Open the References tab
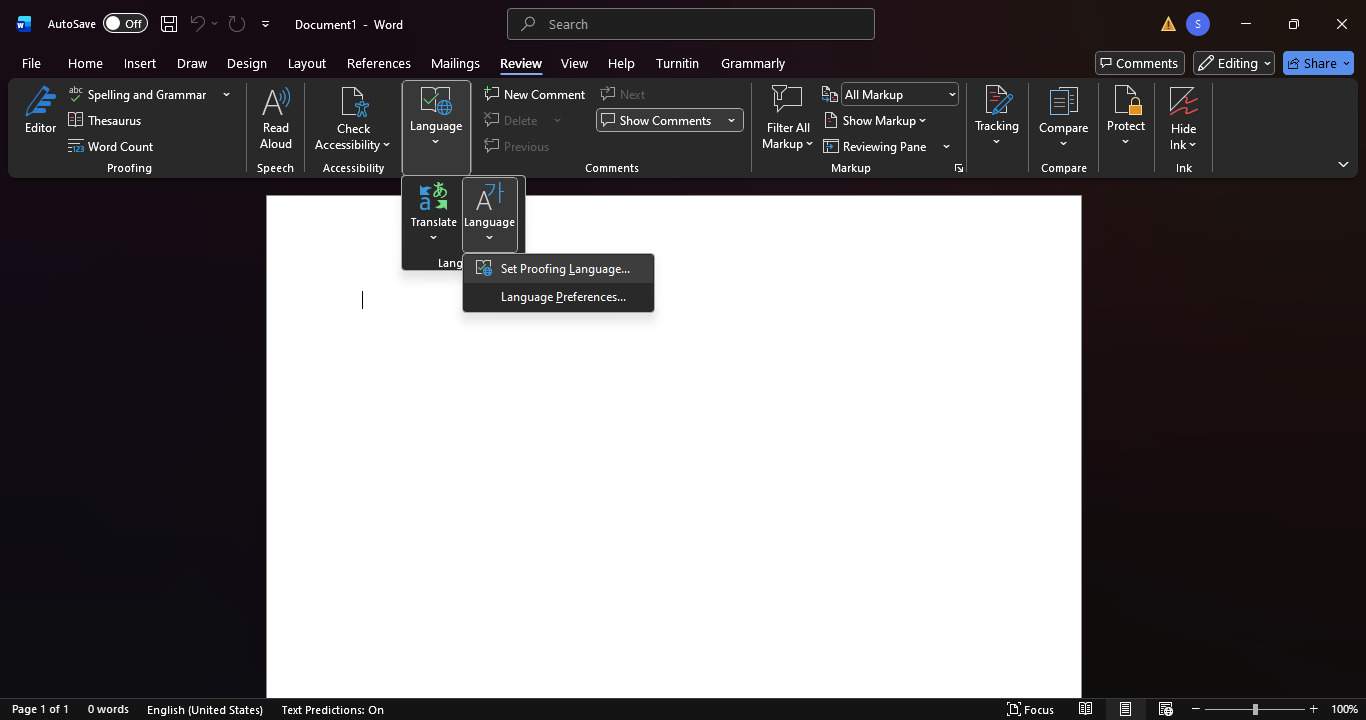 point(379,63)
